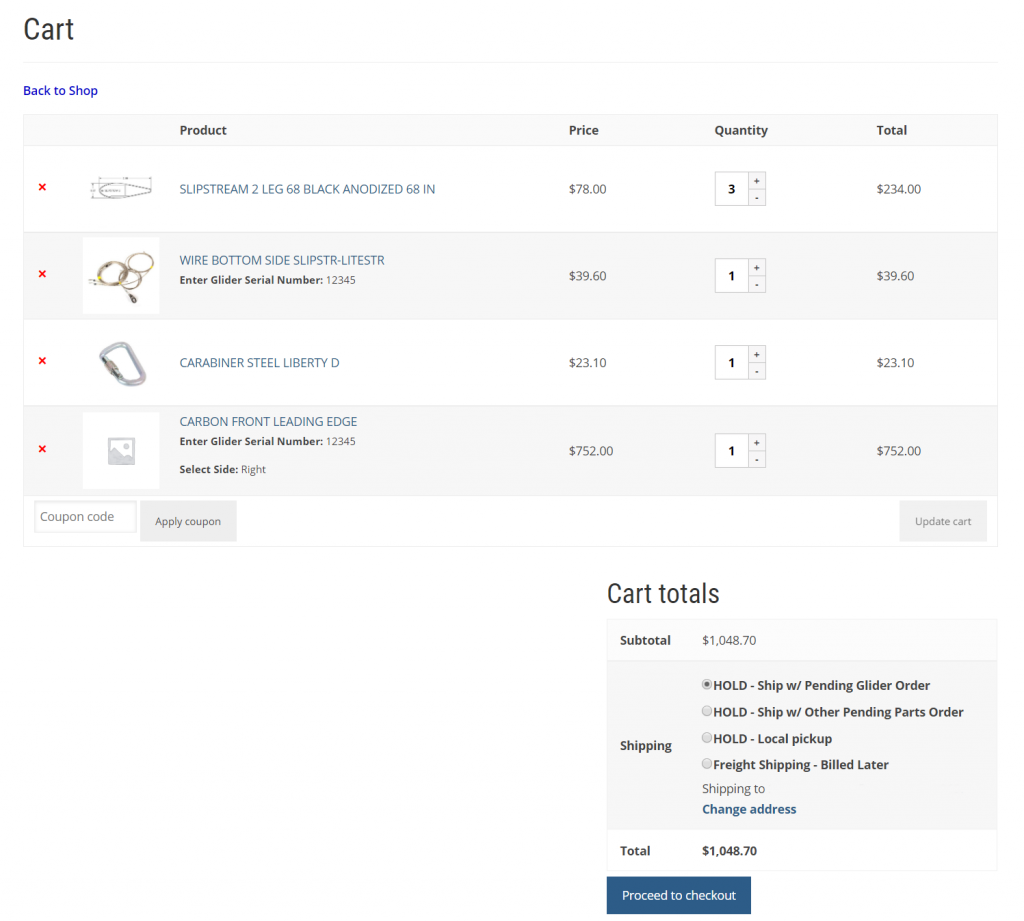Remove Wire Bottom Side item from cart

(42, 274)
